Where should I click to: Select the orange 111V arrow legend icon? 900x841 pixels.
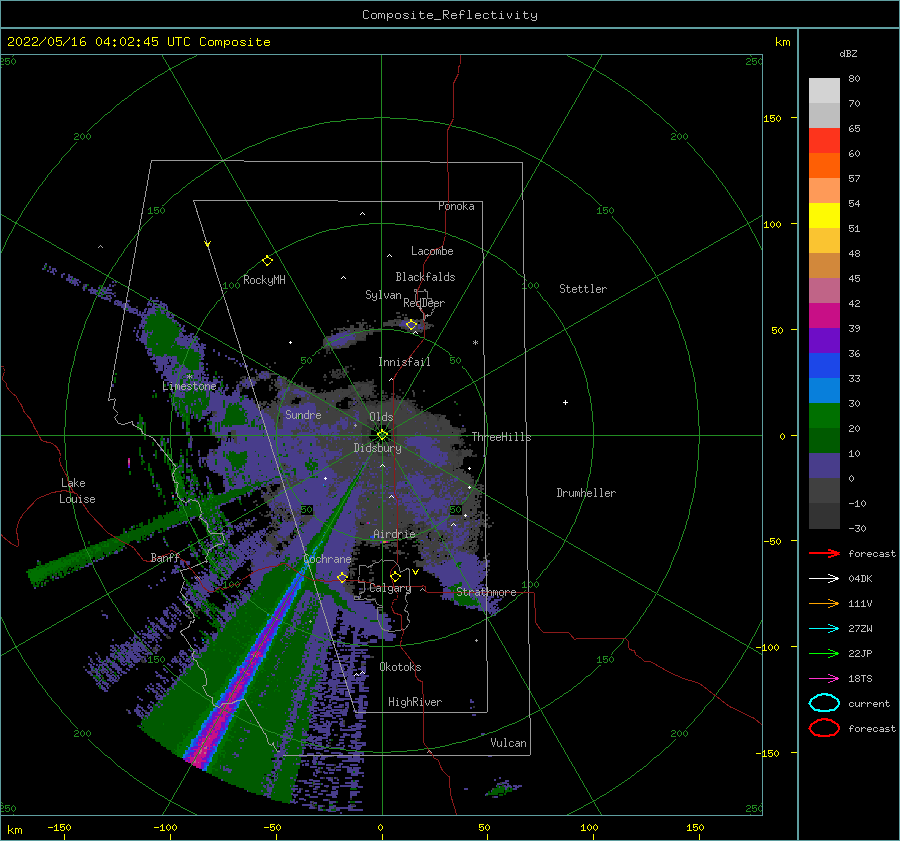[824, 603]
